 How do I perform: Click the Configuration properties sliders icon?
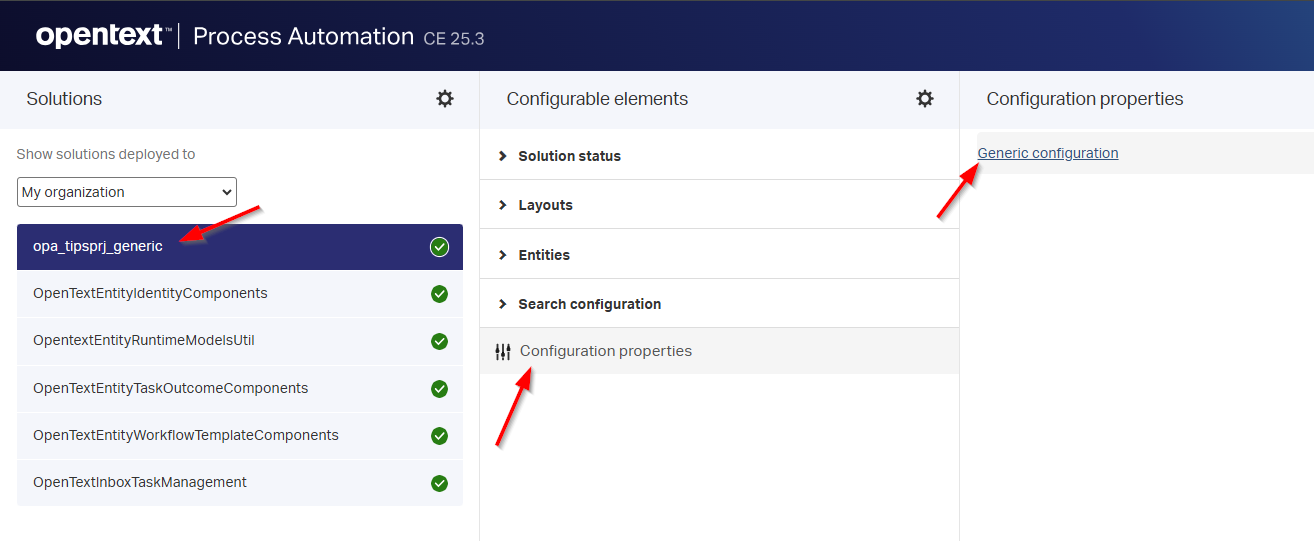click(x=503, y=352)
